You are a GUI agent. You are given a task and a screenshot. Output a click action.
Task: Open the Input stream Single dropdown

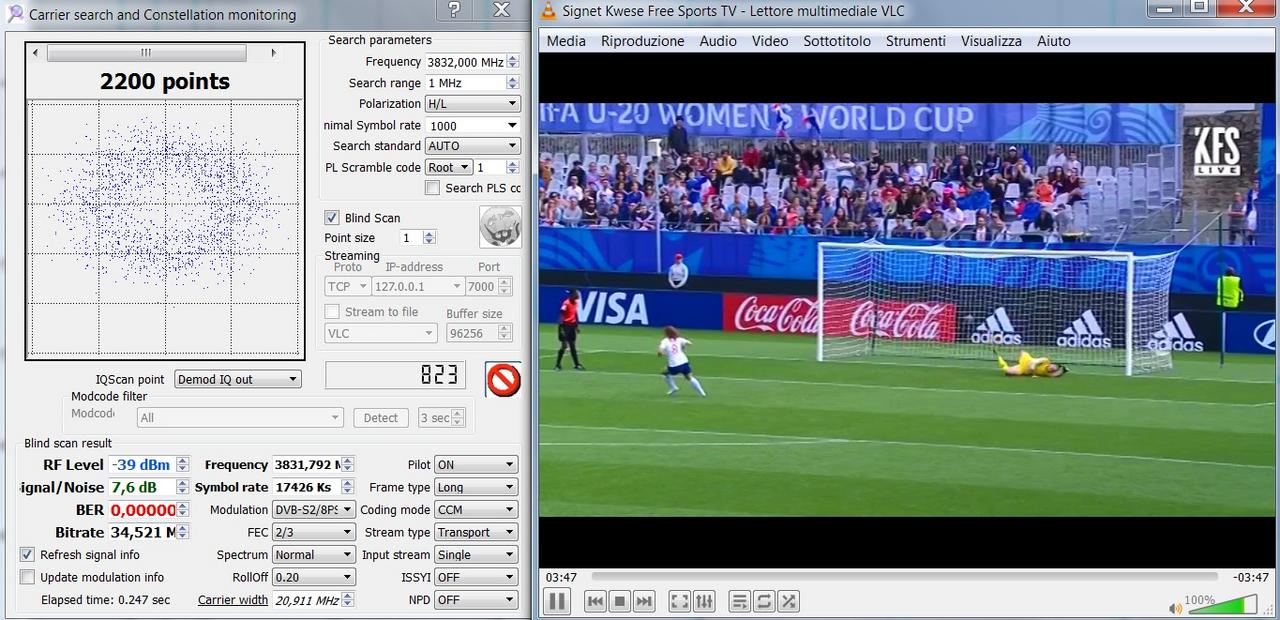click(476, 554)
